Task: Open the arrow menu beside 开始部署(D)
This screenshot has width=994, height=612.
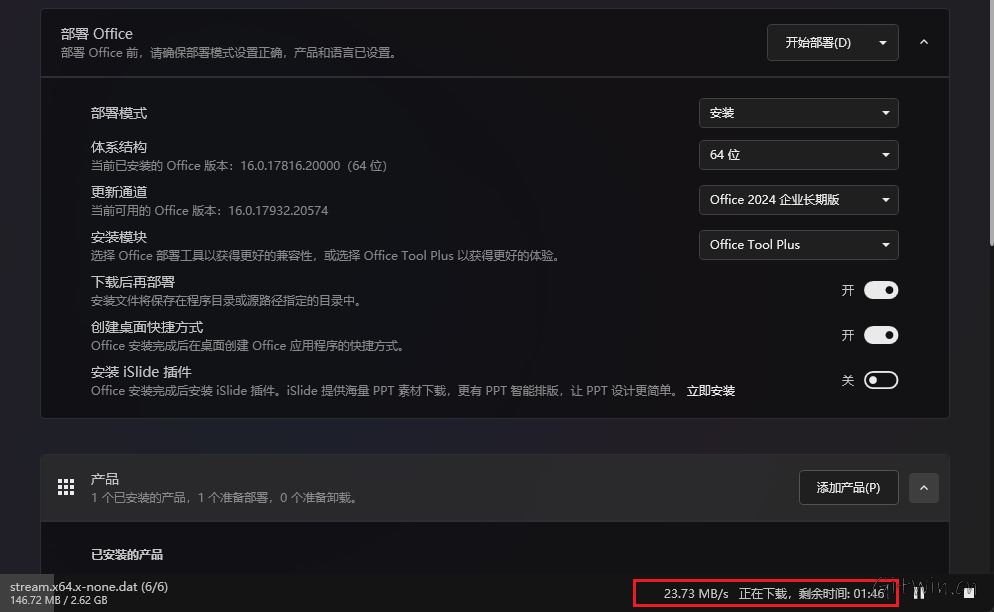Action: tap(882, 42)
